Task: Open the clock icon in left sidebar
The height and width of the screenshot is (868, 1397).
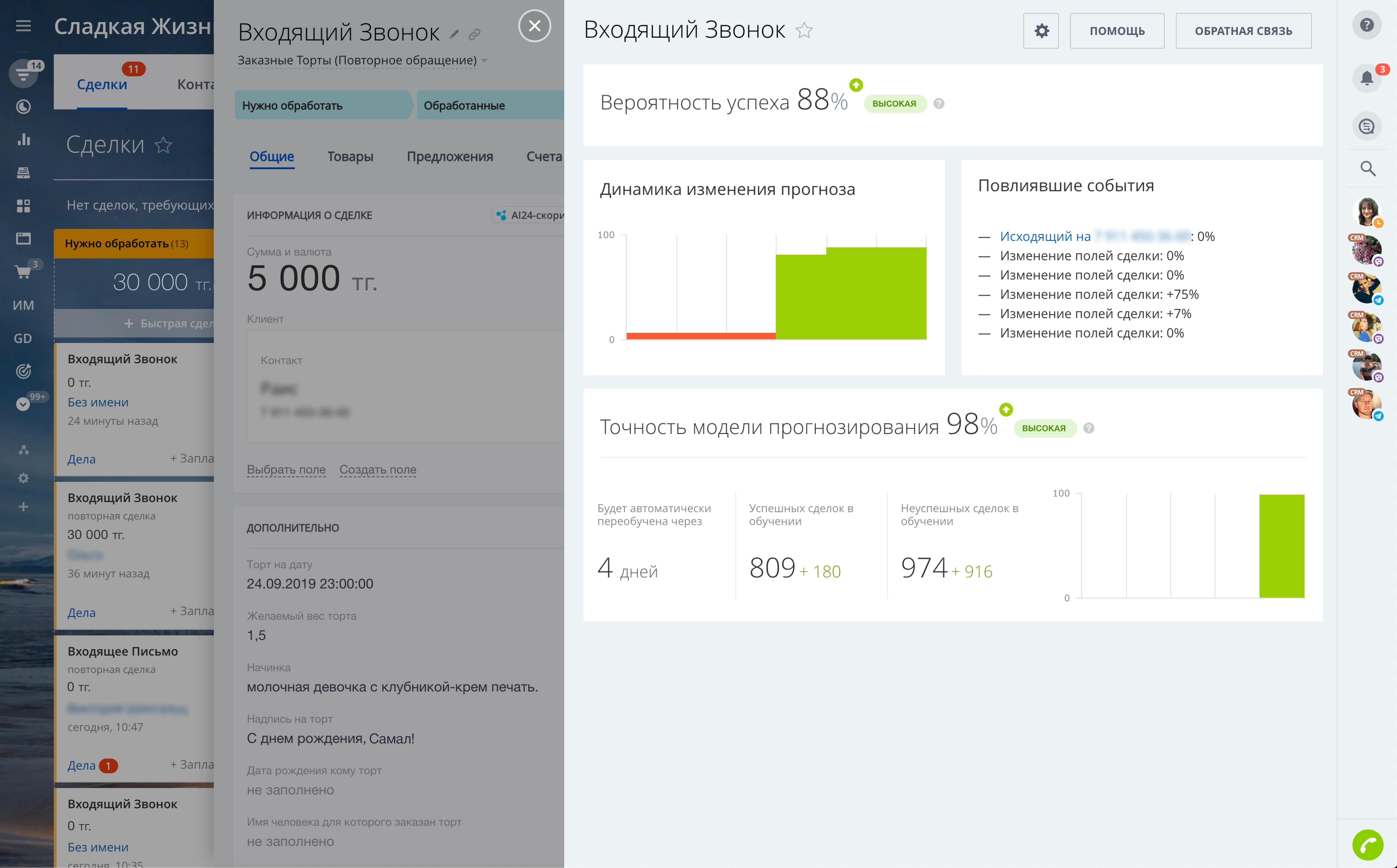Action: coord(23,107)
